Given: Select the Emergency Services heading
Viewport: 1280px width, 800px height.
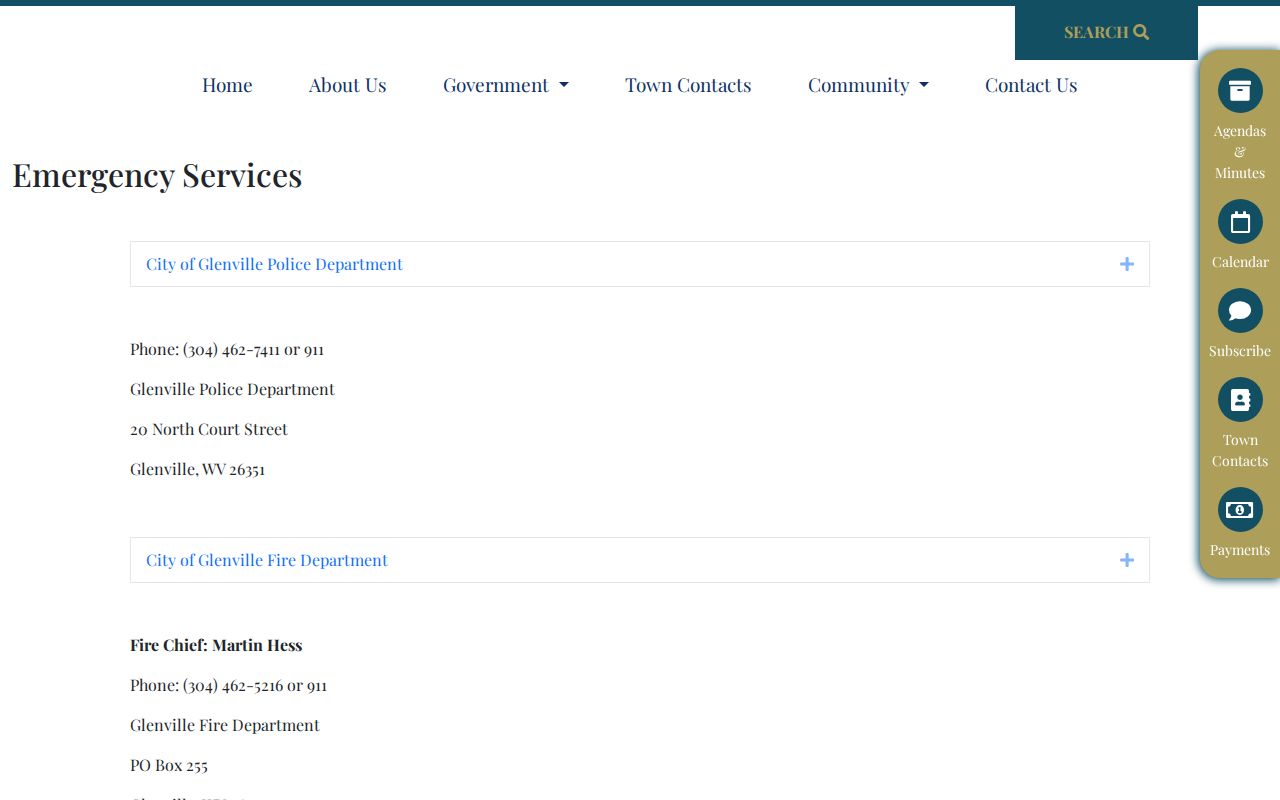Looking at the screenshot, I should 157,175.
